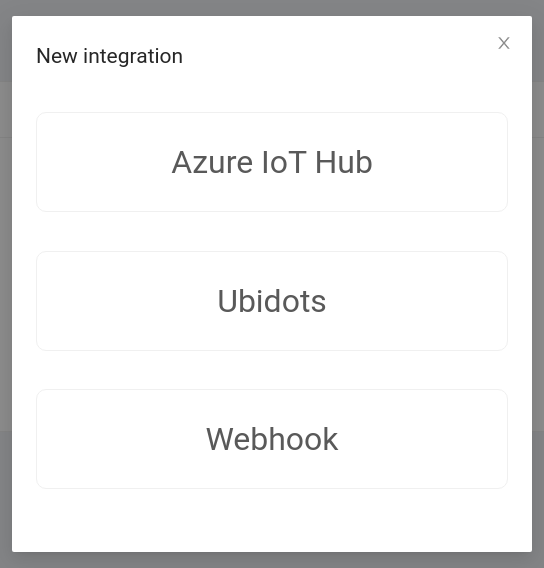
Task: Add a new Azure IoT Hub integration
Action: (272, 162)
